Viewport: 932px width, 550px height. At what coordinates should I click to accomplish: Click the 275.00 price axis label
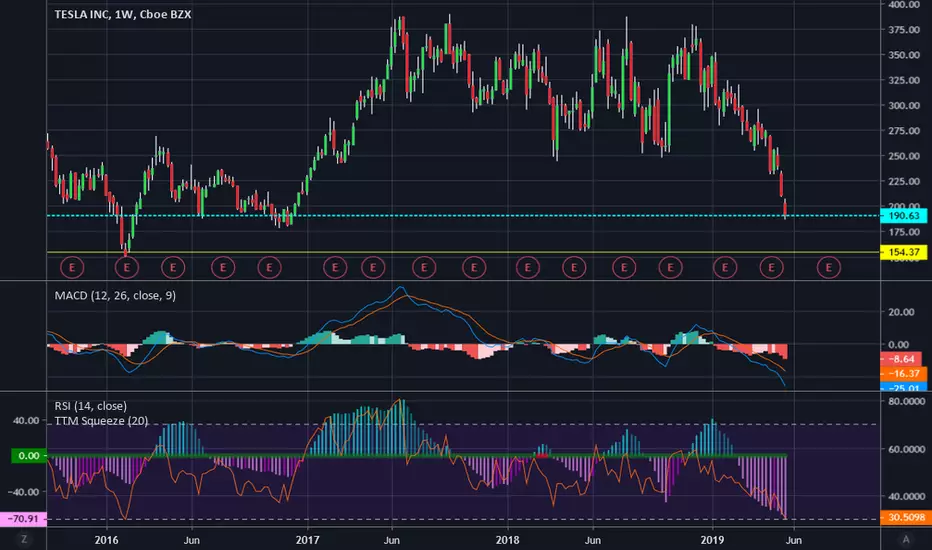click(x=903, y=131)
